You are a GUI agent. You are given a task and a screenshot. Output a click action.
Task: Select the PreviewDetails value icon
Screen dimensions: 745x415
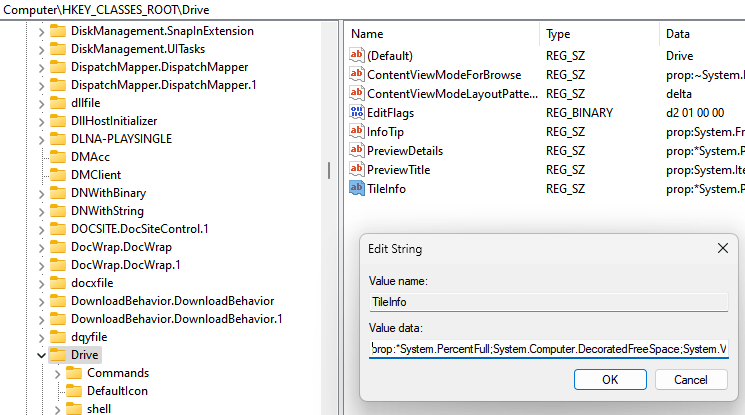point(356,151)
